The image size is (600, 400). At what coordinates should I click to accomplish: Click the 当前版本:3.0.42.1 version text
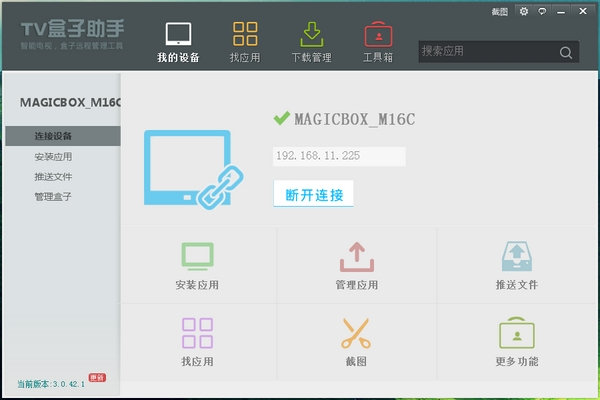pyautogui.click(x=51, y=384)
